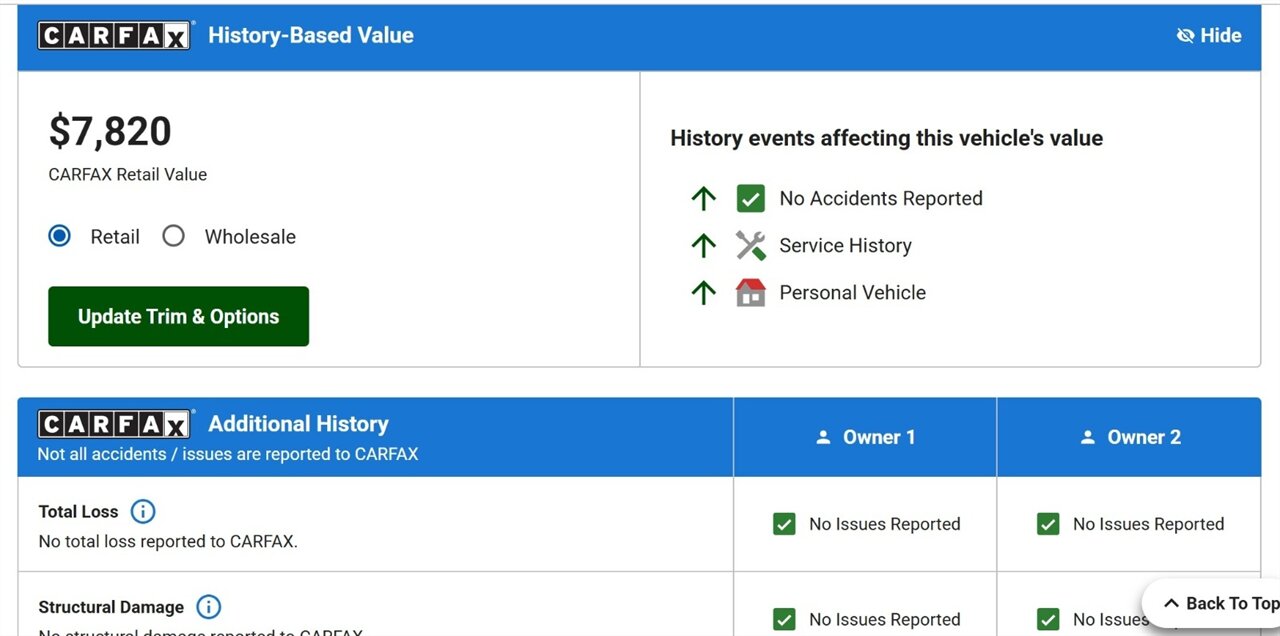1280x636 pixels.
Task: Click the $7,820 CARFAX Retail Value
Action: pos(110,131)
